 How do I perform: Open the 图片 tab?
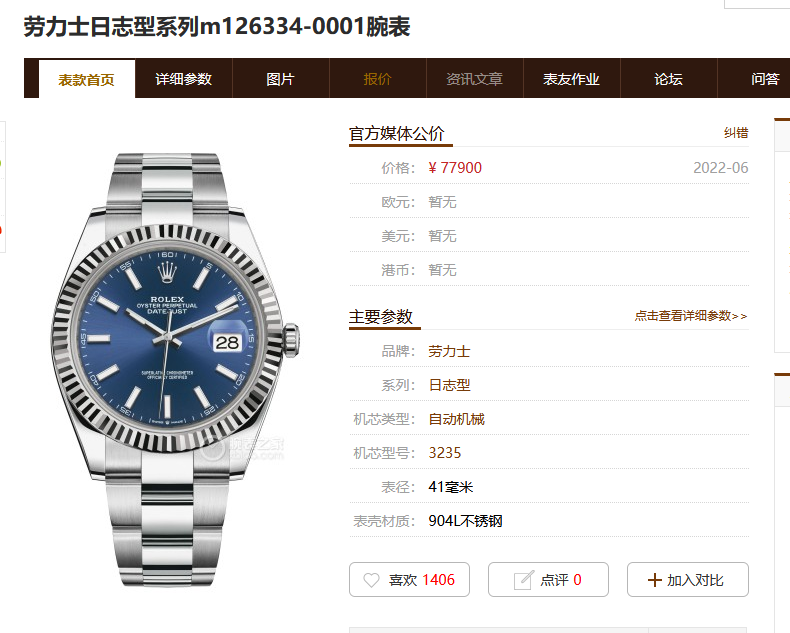pos(281,79)
